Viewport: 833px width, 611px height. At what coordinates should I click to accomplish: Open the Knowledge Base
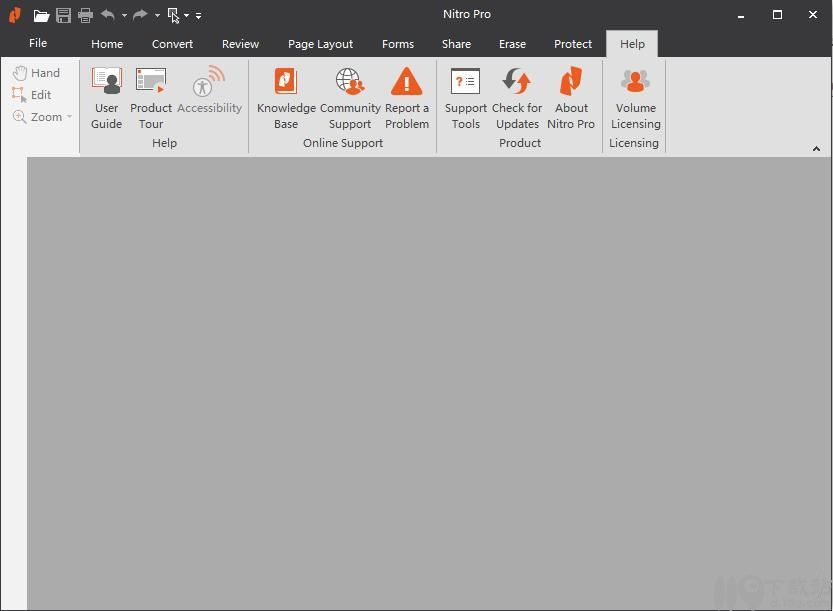tap(286, 98)
